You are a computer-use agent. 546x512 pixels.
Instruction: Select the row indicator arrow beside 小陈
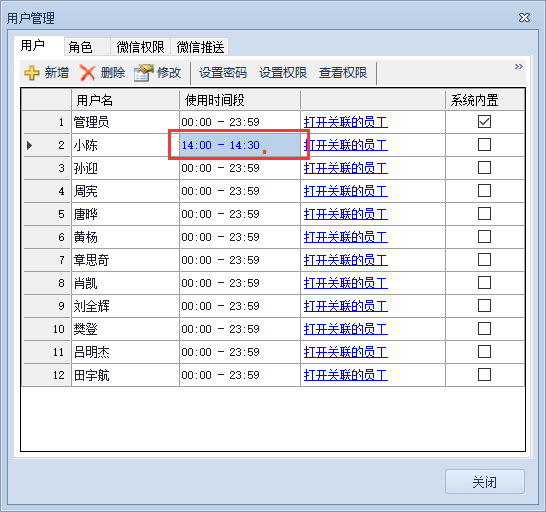coord(30,145)
